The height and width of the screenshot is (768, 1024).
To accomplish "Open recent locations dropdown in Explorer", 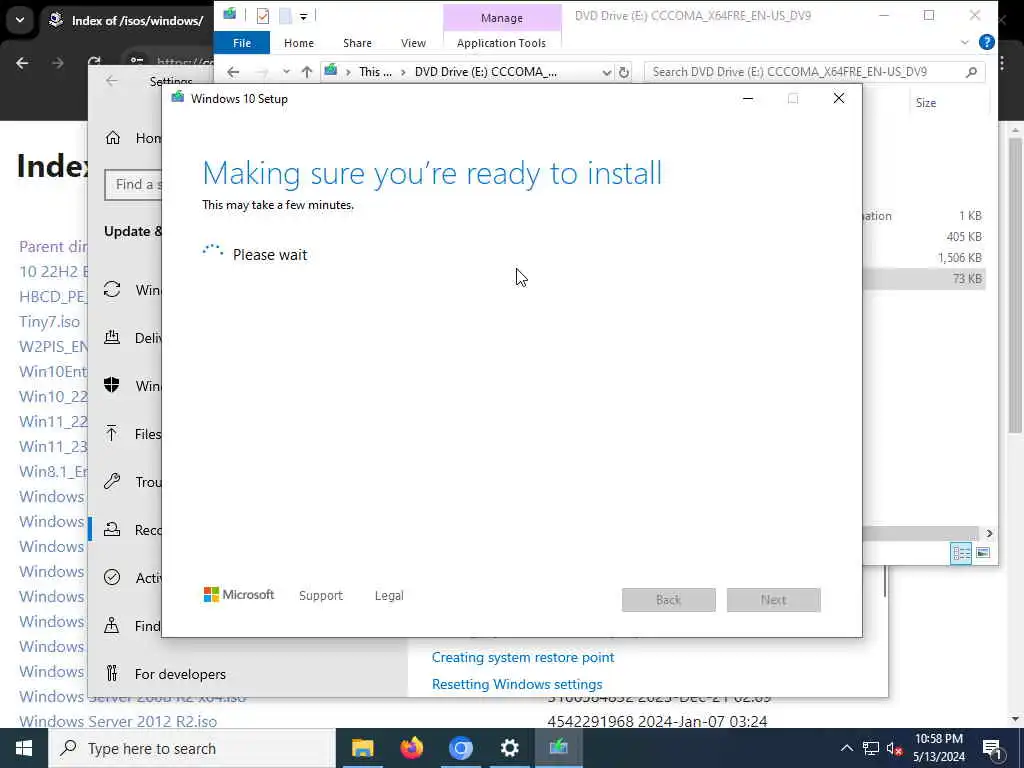I will coord(286,72).
